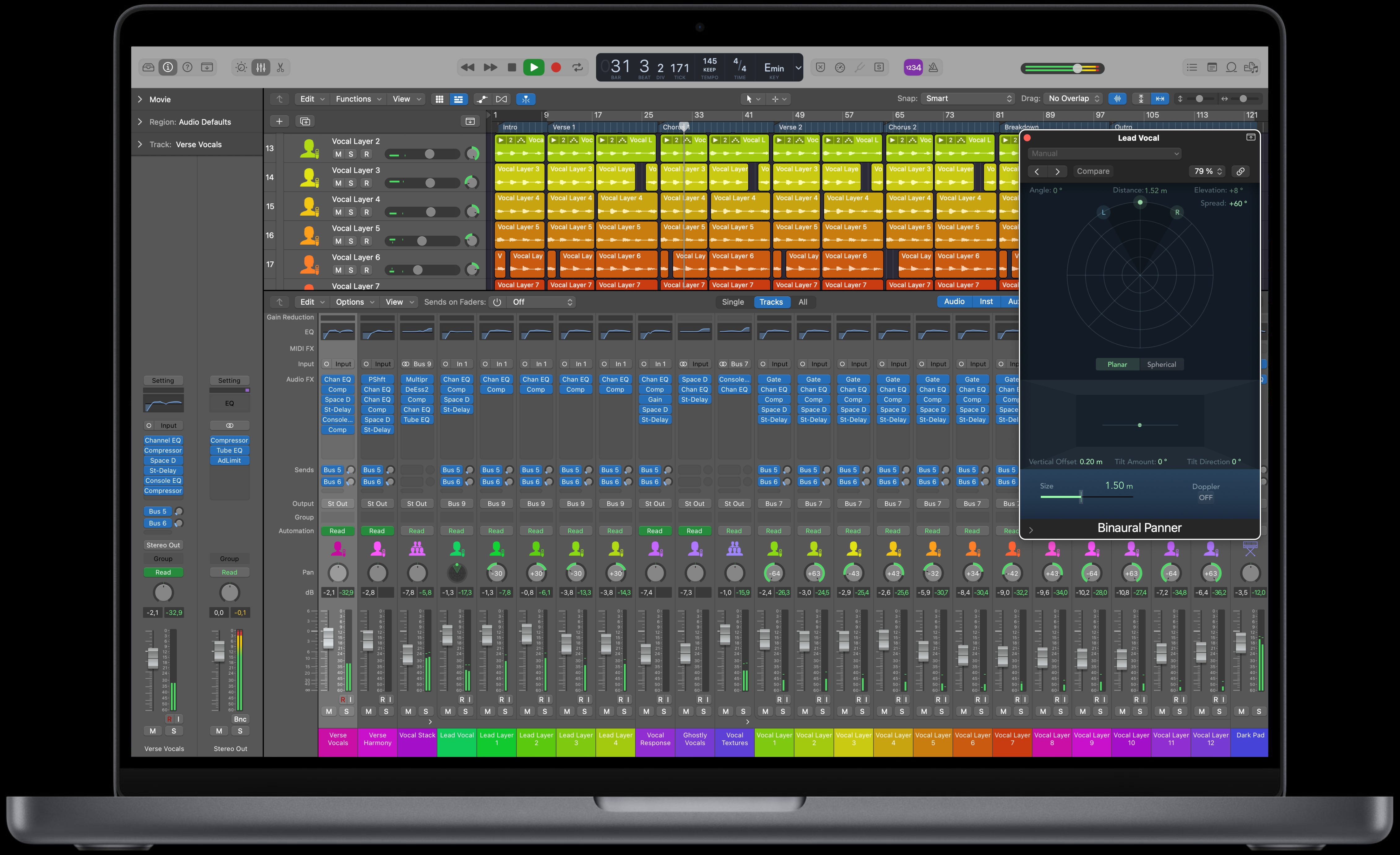Adjust the Size slider in Binaural Panner
The width and height of the screenshot is (1400, 855).
tap(1087, 496)
